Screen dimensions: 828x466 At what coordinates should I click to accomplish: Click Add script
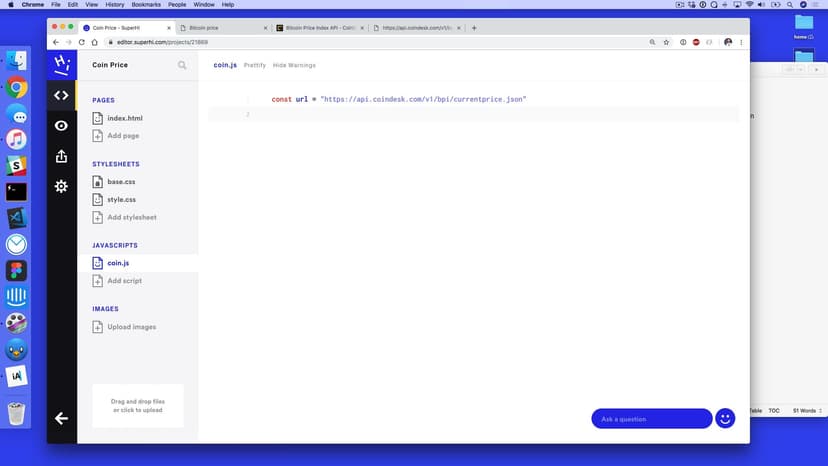124,281
